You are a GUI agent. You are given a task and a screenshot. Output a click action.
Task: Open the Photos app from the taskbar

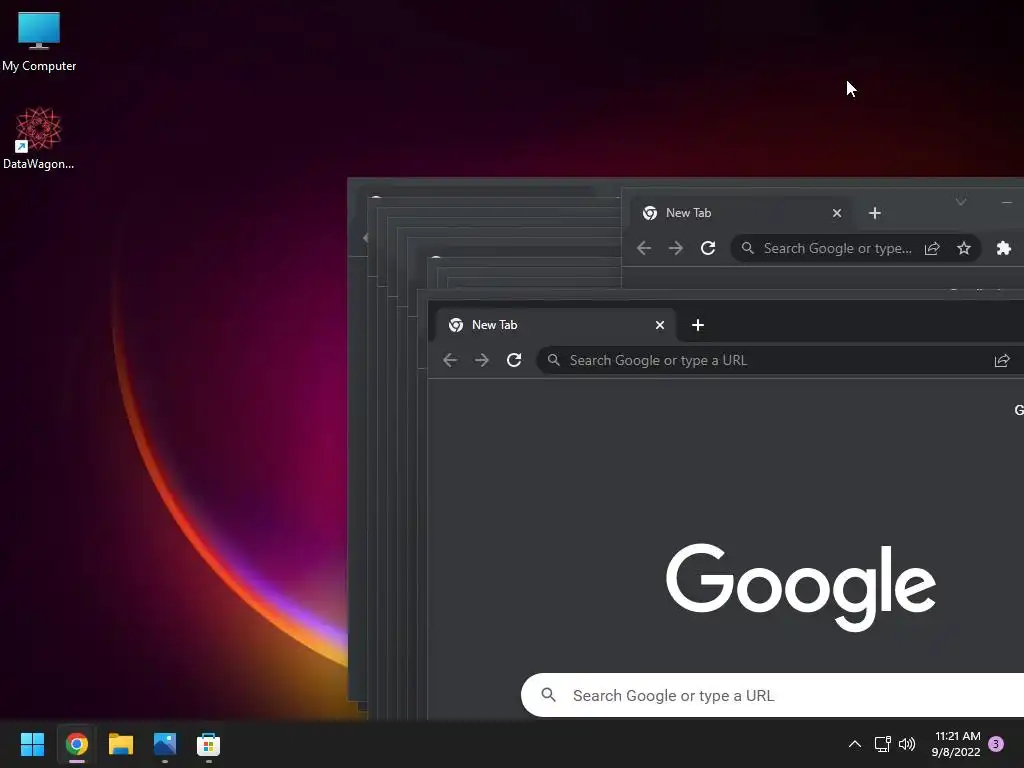[165, 744]
